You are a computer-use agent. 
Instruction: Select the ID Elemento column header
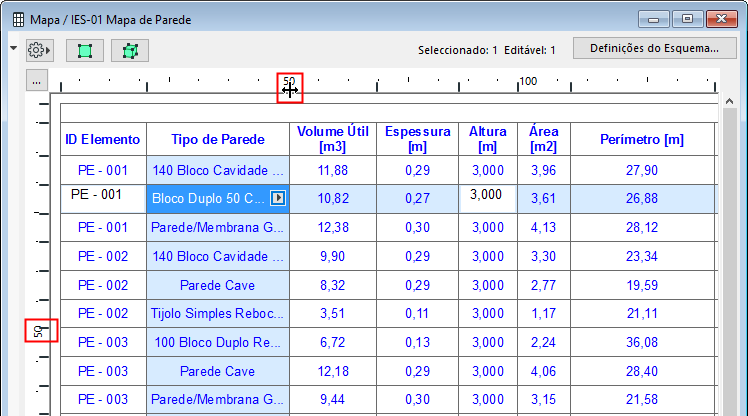coord(103,139)
